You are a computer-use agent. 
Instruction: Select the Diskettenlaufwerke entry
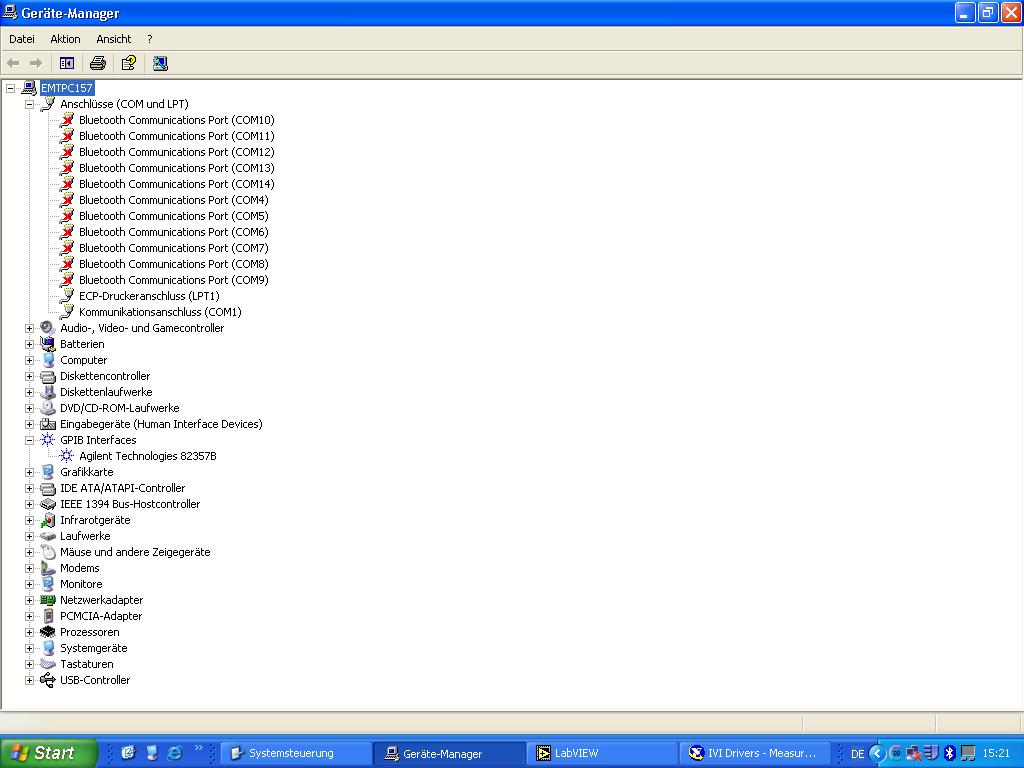106,392
